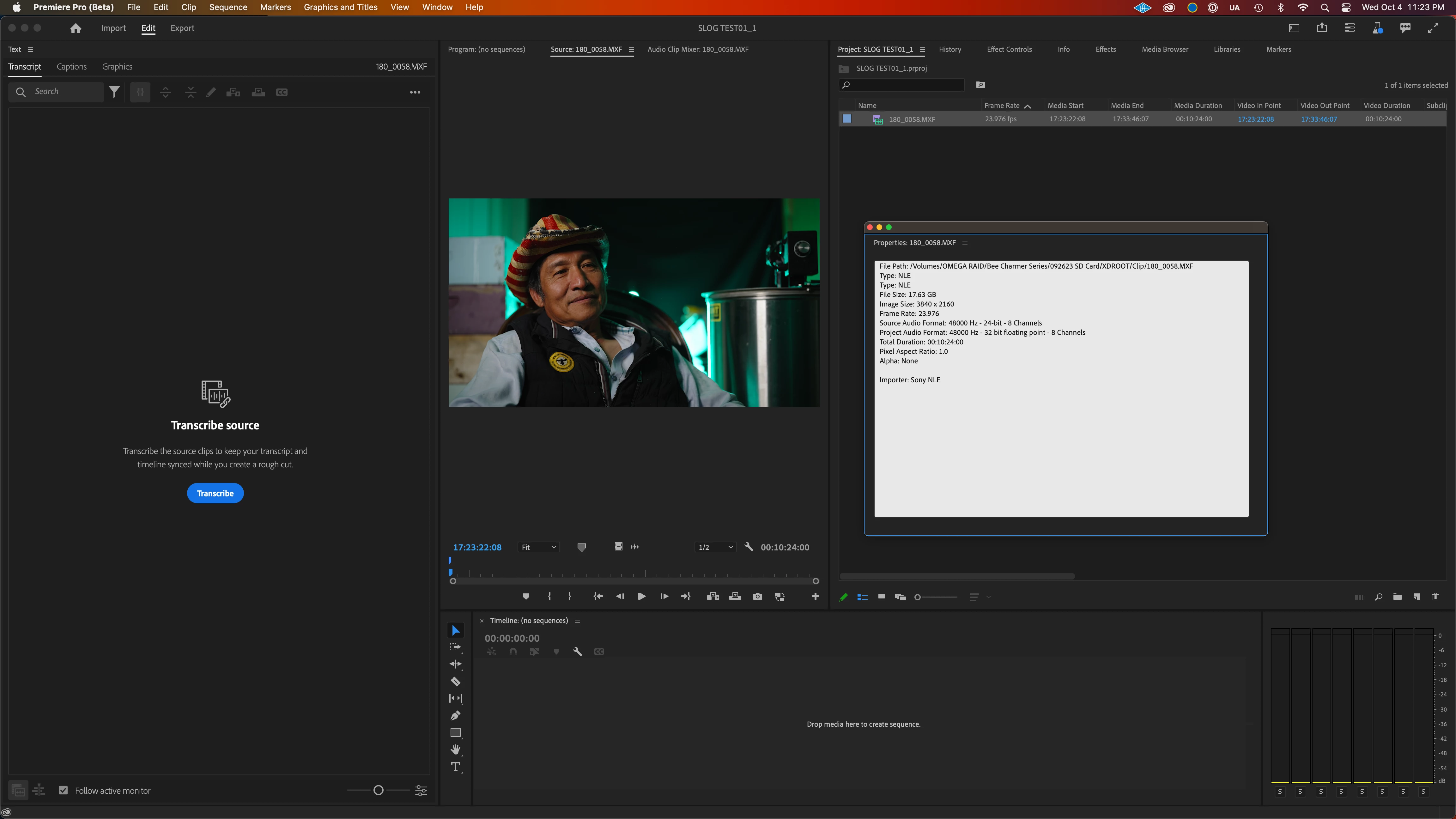Image resolution: width=1456 pixels, height=819 pixels.
Task: Switch project panel to list view
Action: [863, 597]
